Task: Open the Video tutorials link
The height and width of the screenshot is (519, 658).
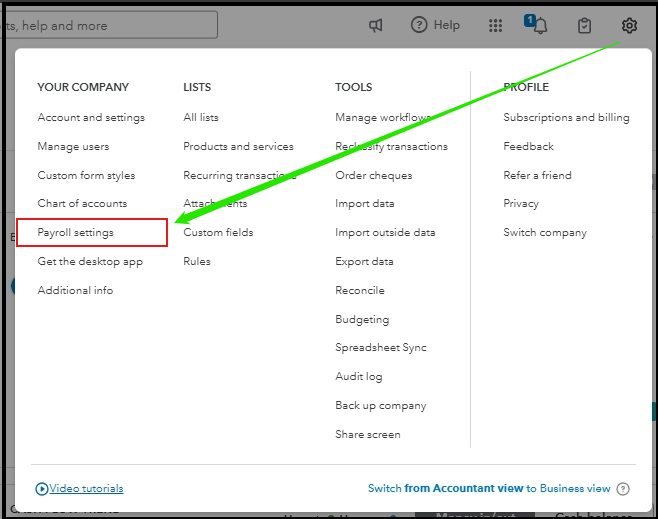Action: (x=86, y=489)
